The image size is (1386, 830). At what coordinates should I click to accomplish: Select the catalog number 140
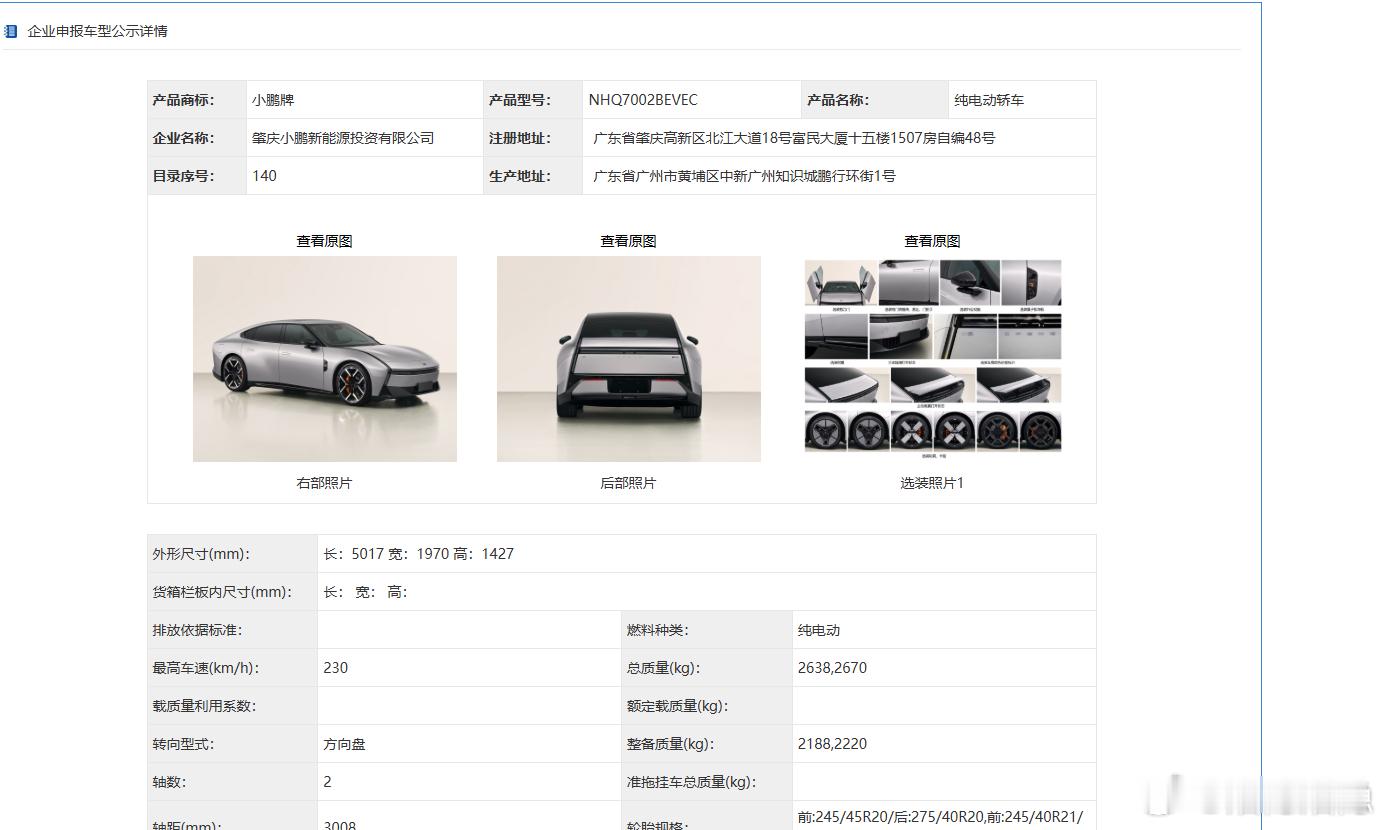coord(264,176)
